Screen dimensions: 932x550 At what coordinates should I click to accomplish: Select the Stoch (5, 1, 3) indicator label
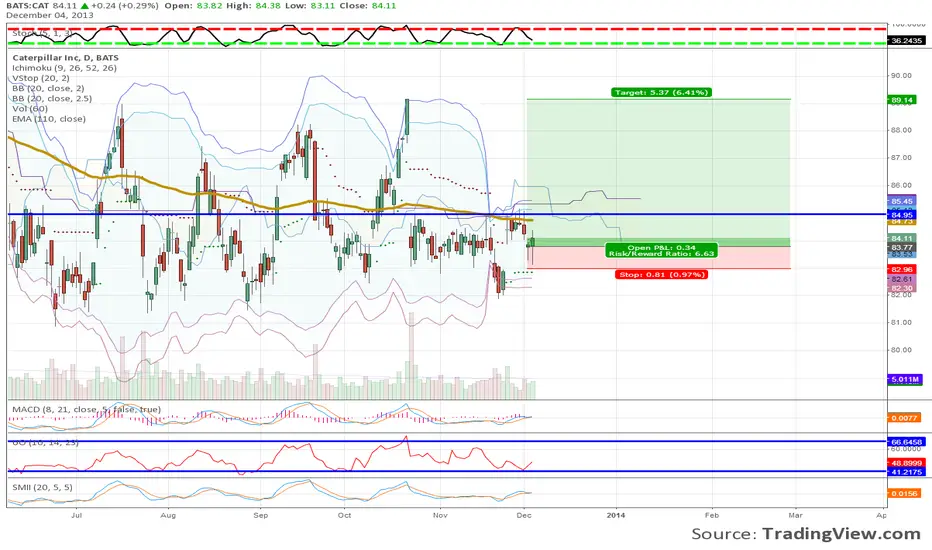(43, 34)
